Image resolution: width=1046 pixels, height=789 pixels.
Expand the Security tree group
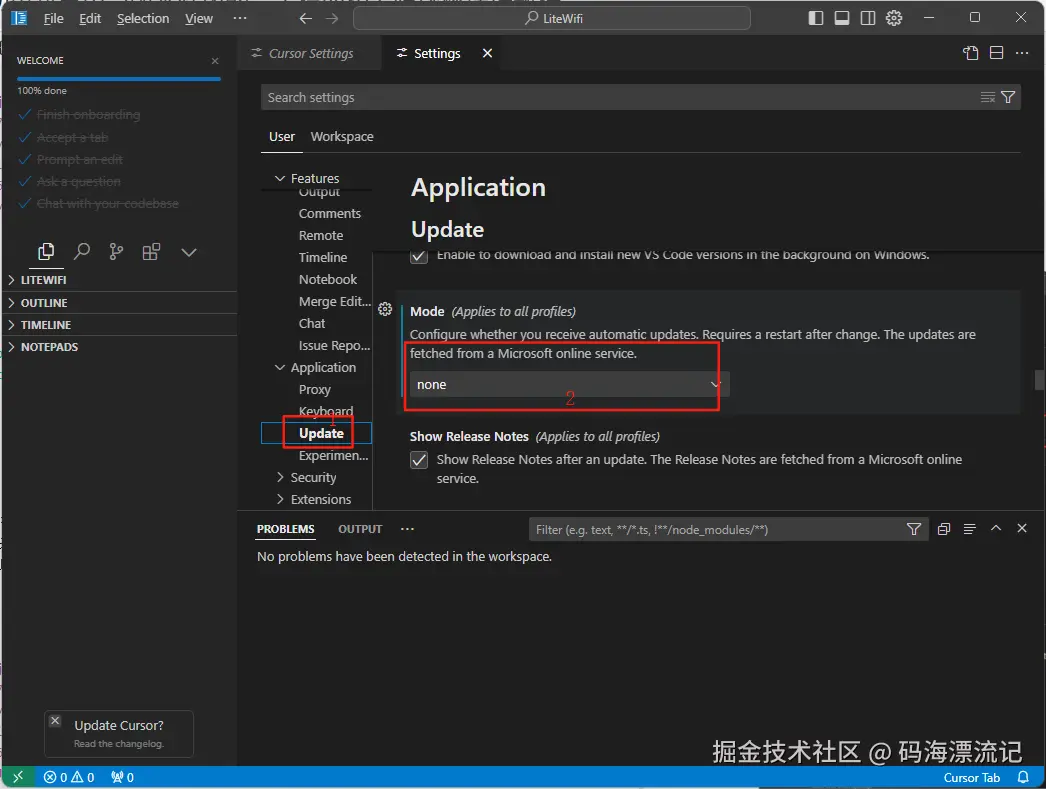(x=280, y=478)
